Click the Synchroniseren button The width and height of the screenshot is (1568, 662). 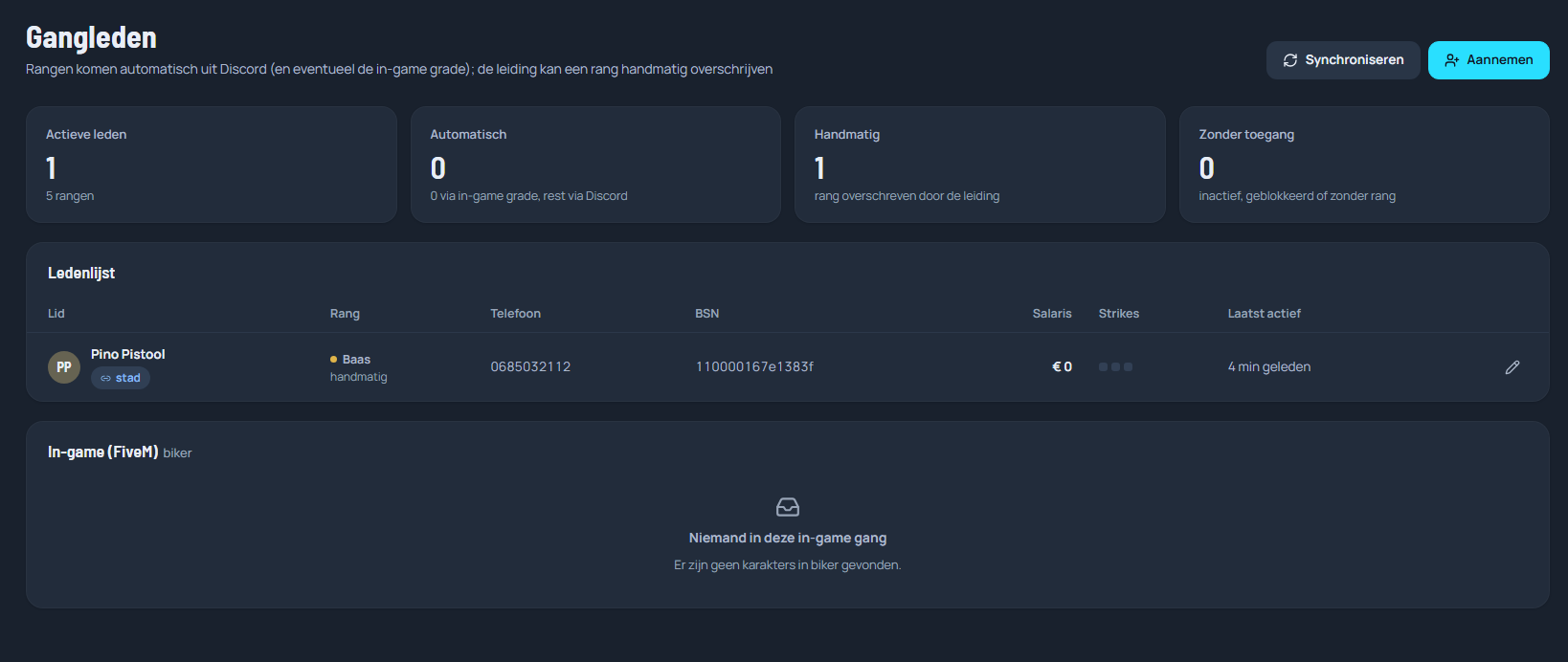[1343, 60]
